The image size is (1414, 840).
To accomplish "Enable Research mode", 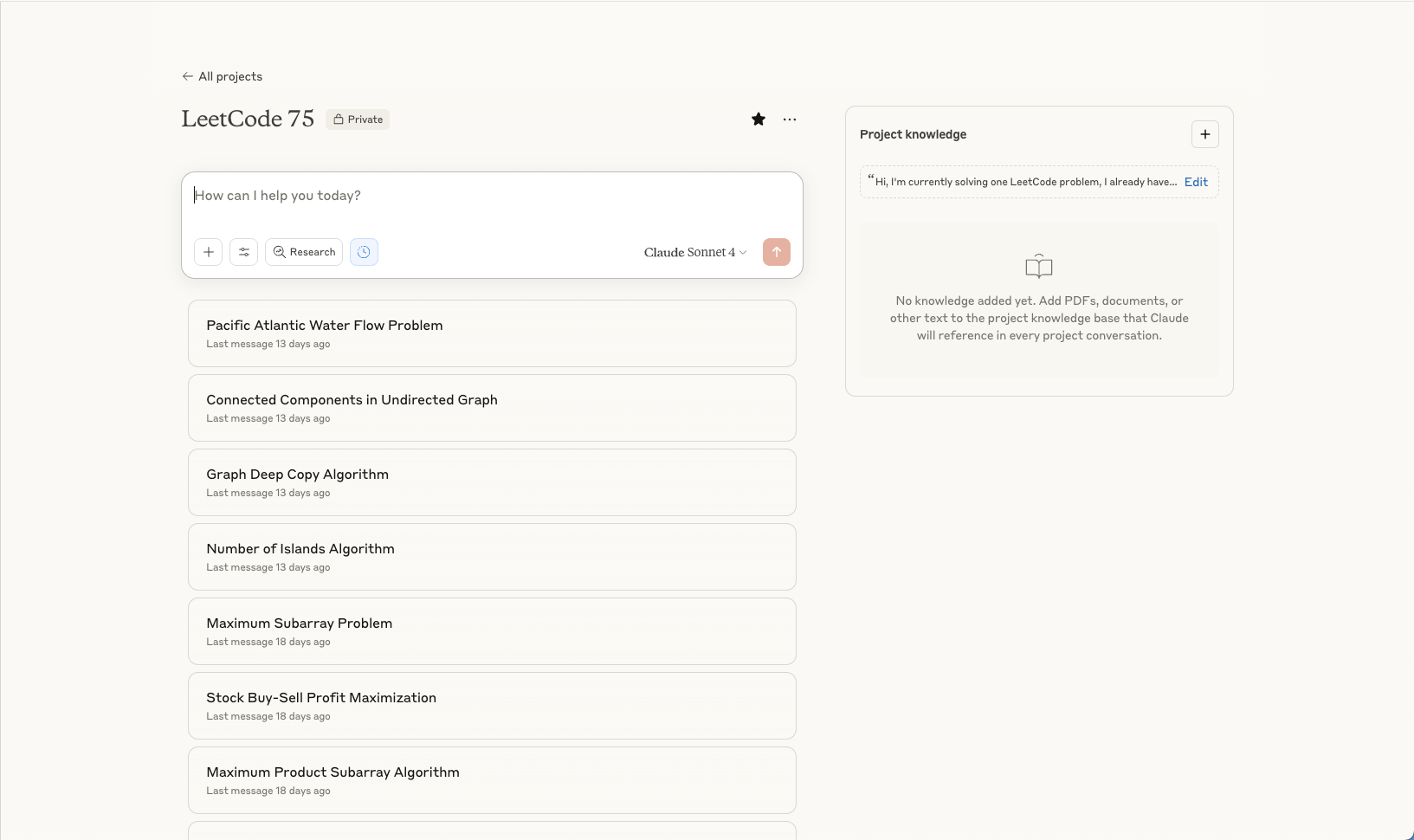I will coord(304,252).
